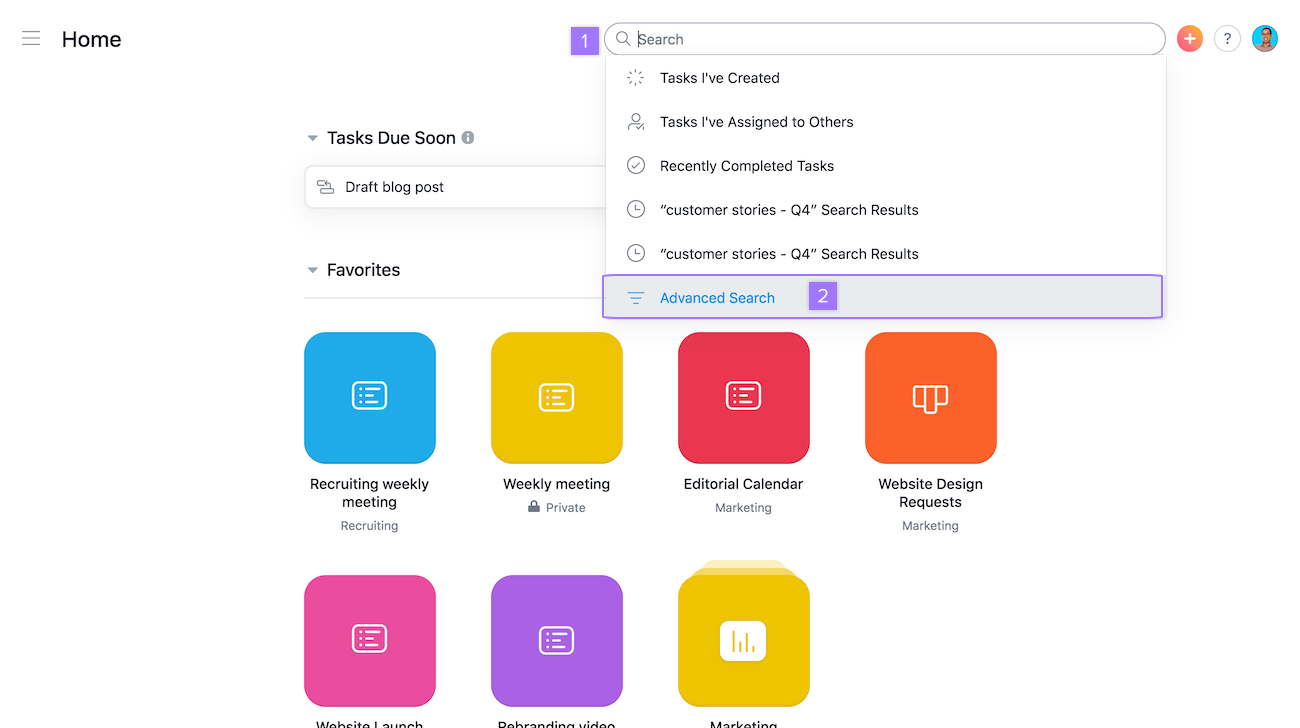The image size is (1300, 728).
Task: Click the Home page title
Action: pyautogui.click(x=91, y=39)
